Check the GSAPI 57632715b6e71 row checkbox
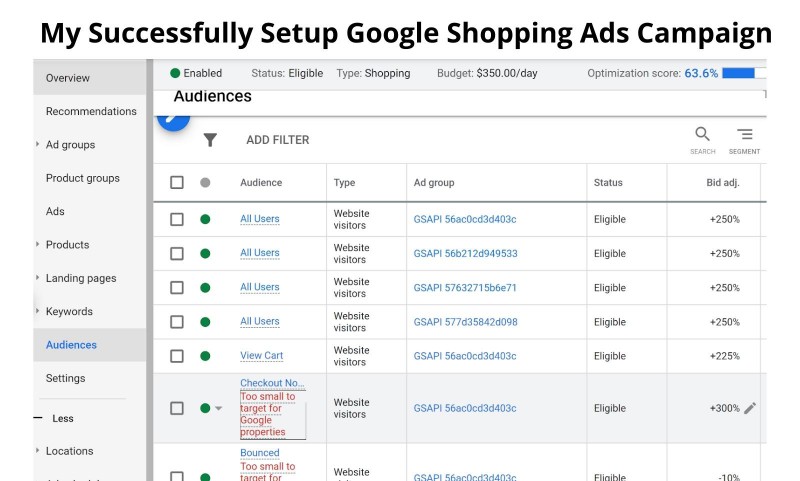 pyautogui.click(x=177, y=288)
